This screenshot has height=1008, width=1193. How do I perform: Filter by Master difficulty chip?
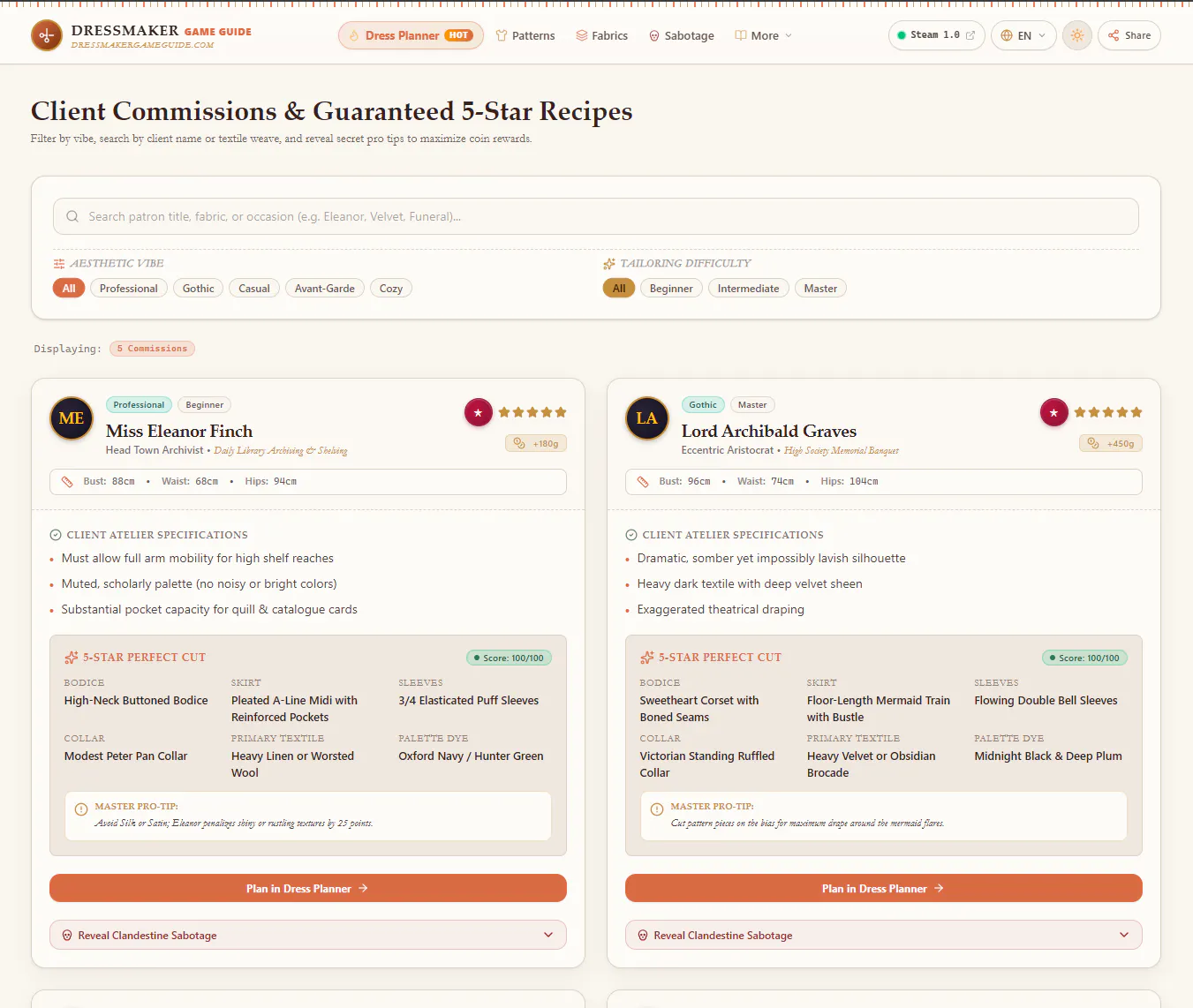point(820,289)
